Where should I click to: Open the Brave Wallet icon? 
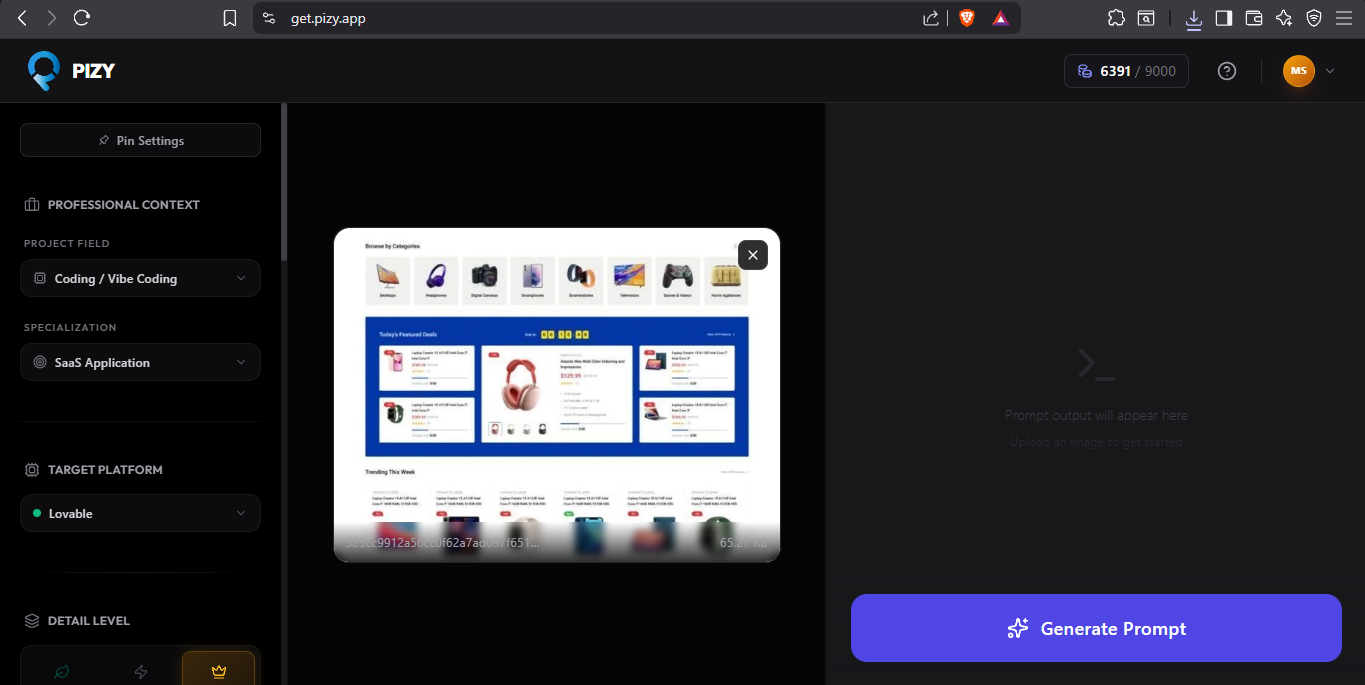(x=1254, y=18)
